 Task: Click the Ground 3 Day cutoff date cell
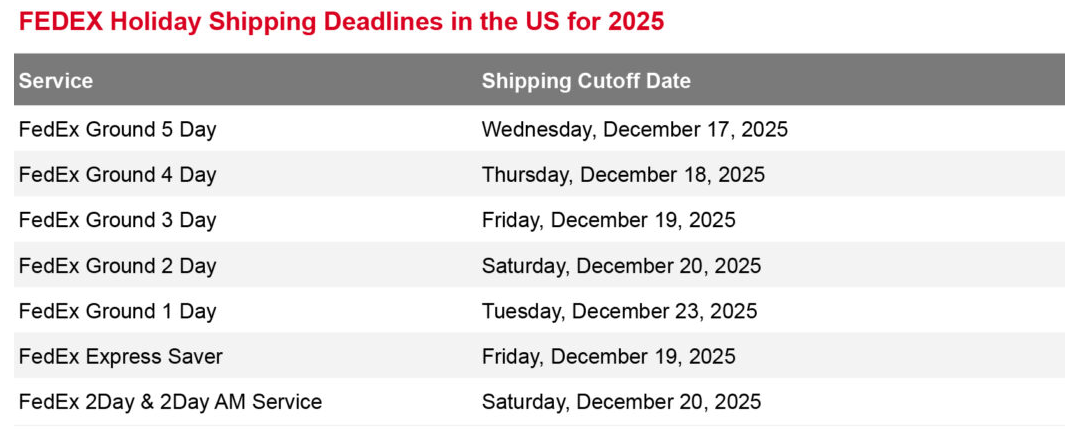[608, 220]
